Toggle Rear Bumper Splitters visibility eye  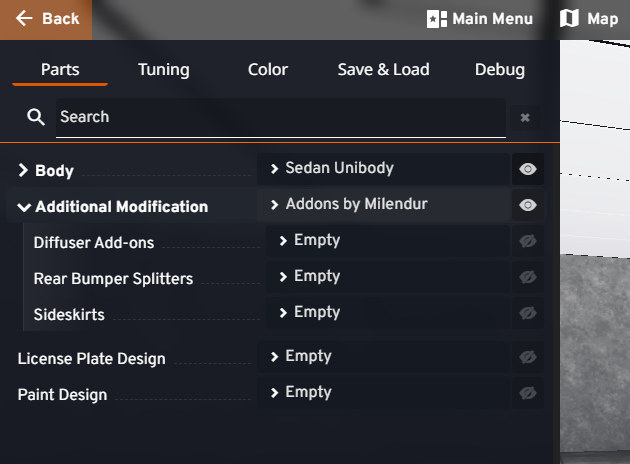coord(528,277)
